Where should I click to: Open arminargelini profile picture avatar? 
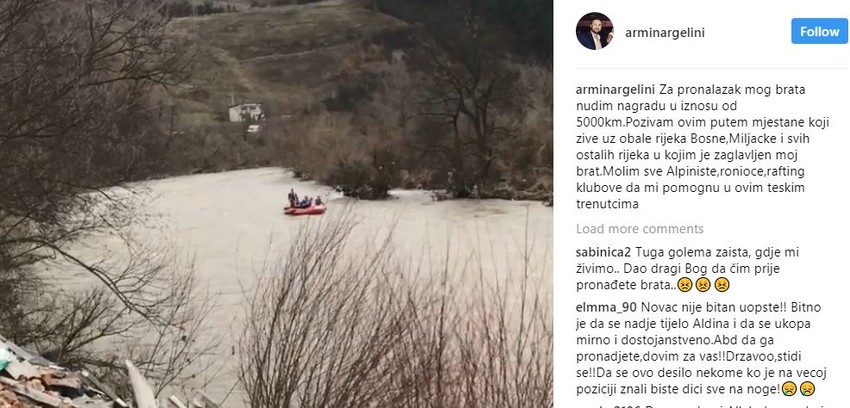[594, 31]
